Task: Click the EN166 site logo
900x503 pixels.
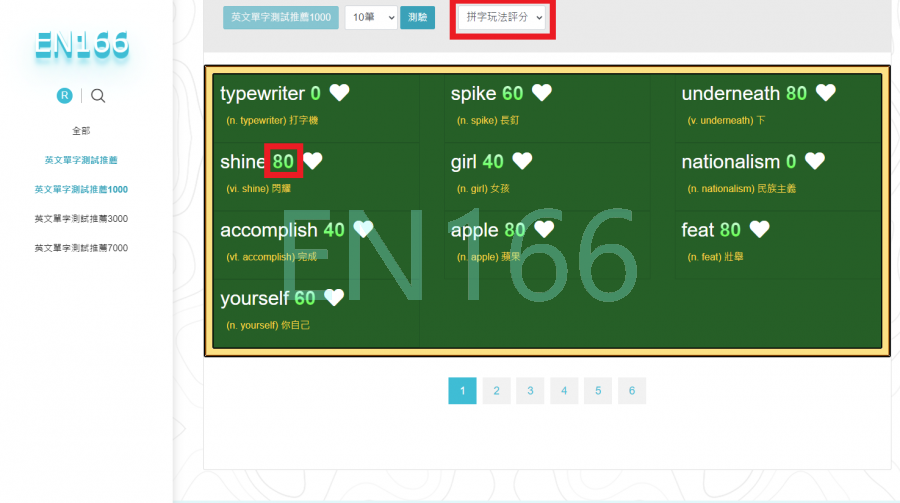Action: 82,45
